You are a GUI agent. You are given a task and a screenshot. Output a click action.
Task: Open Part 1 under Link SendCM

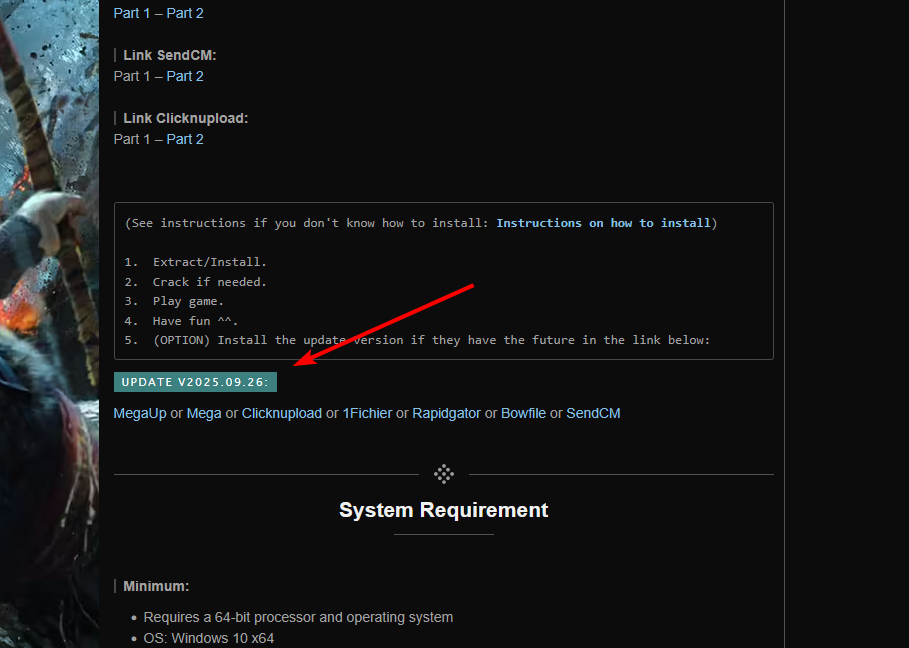(x=126, y=76)
